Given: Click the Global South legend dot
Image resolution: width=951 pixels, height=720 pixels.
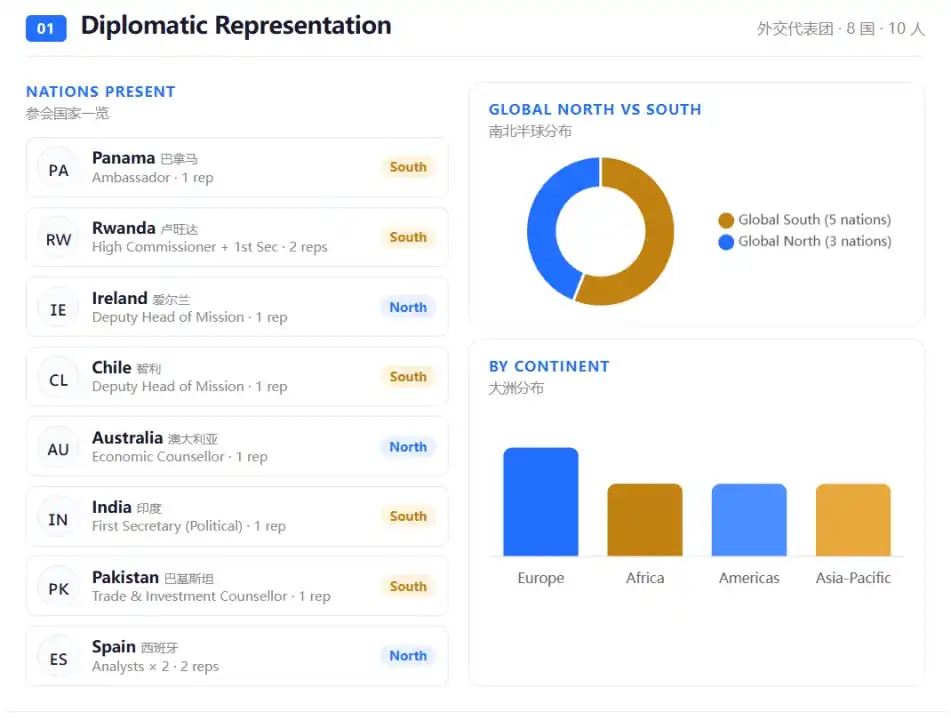Looking at the screenshot, I should 726,220.
